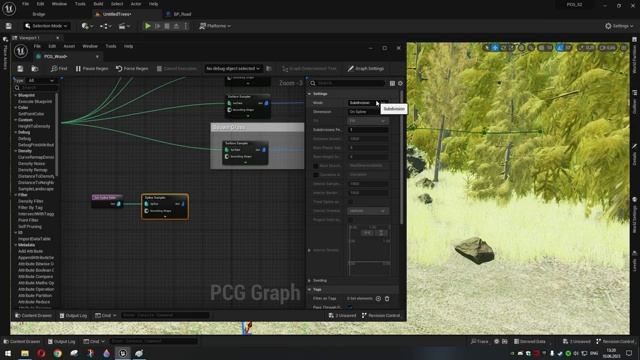Open the Interior Orientation dropdown
This screenshot has height=360, width=640.
[x=367, y=211]
